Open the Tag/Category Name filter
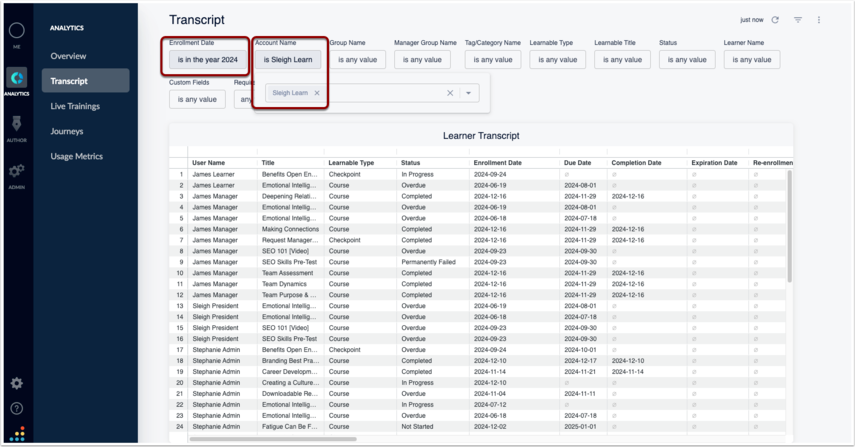855x447 pixels. pos(493,59)
